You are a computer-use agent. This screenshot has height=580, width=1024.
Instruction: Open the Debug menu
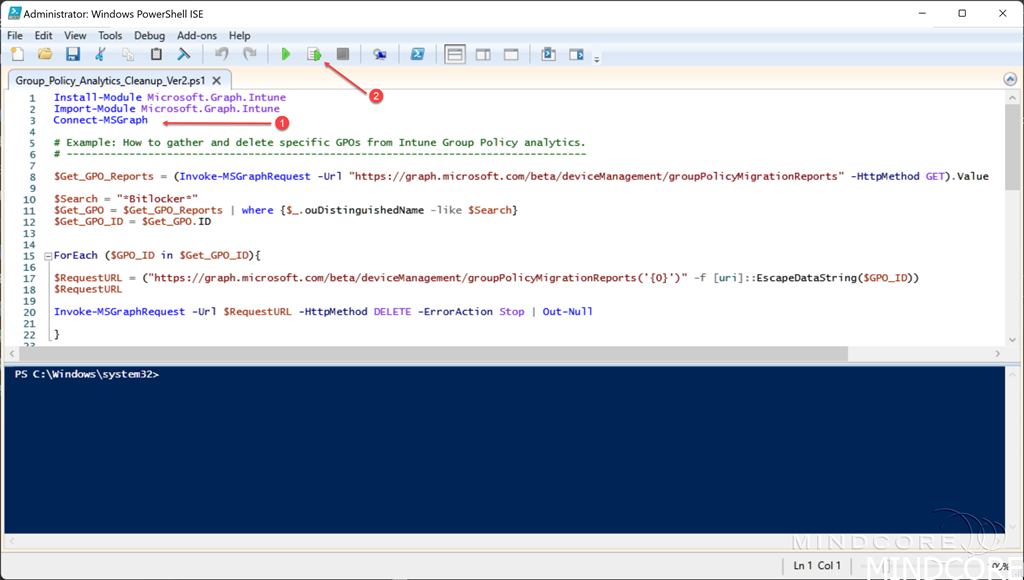point(150,35)
